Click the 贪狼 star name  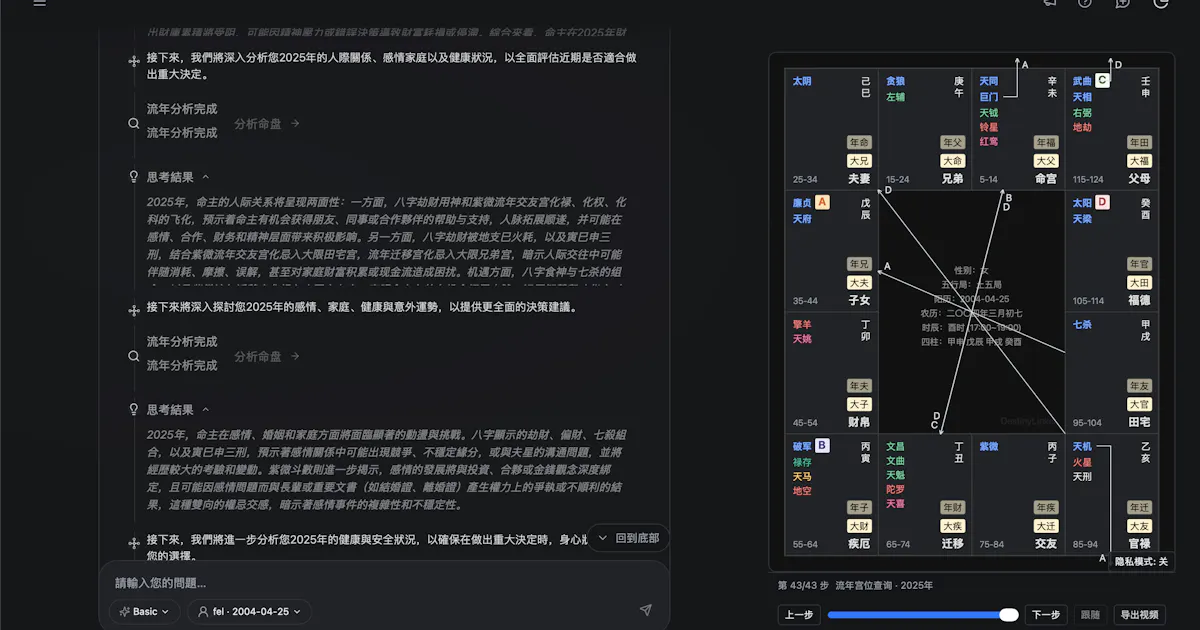895,81
